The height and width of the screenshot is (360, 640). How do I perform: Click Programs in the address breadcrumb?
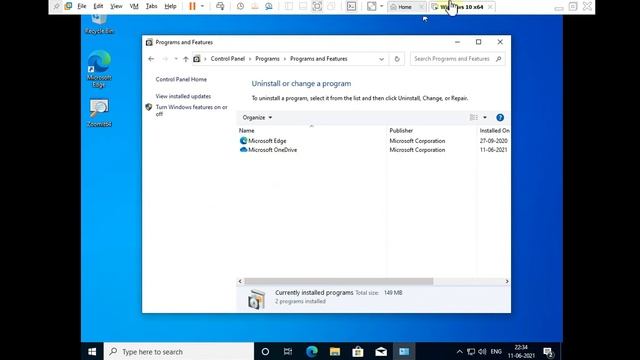click(267, 59)
